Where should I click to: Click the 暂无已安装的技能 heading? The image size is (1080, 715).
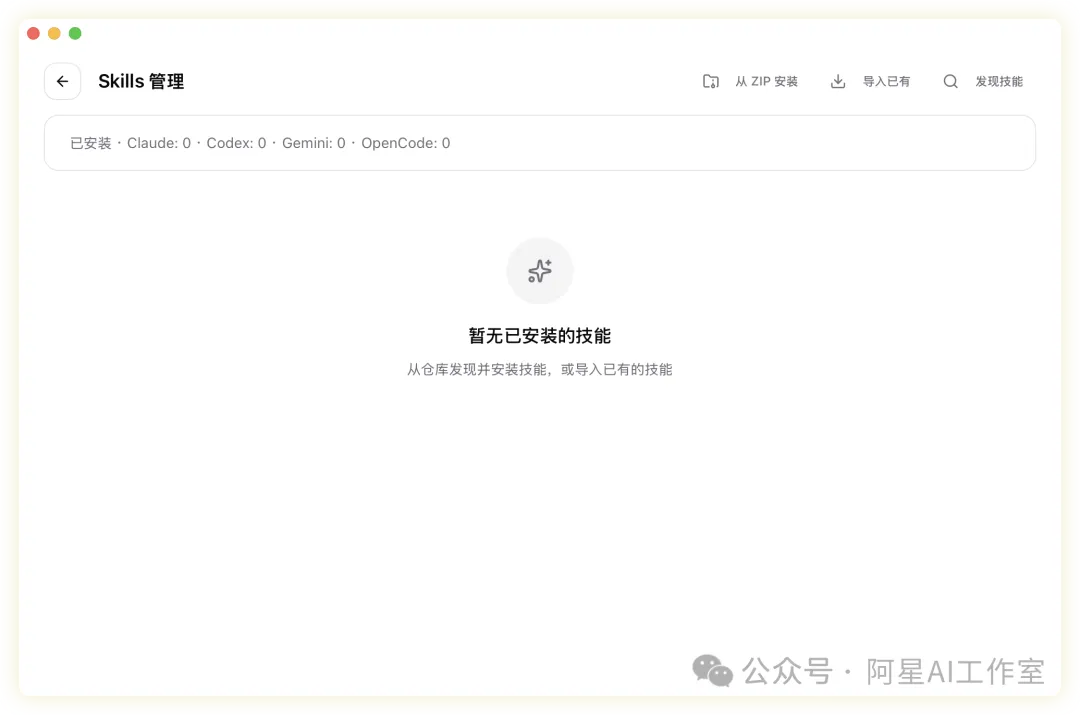(540, 336)
